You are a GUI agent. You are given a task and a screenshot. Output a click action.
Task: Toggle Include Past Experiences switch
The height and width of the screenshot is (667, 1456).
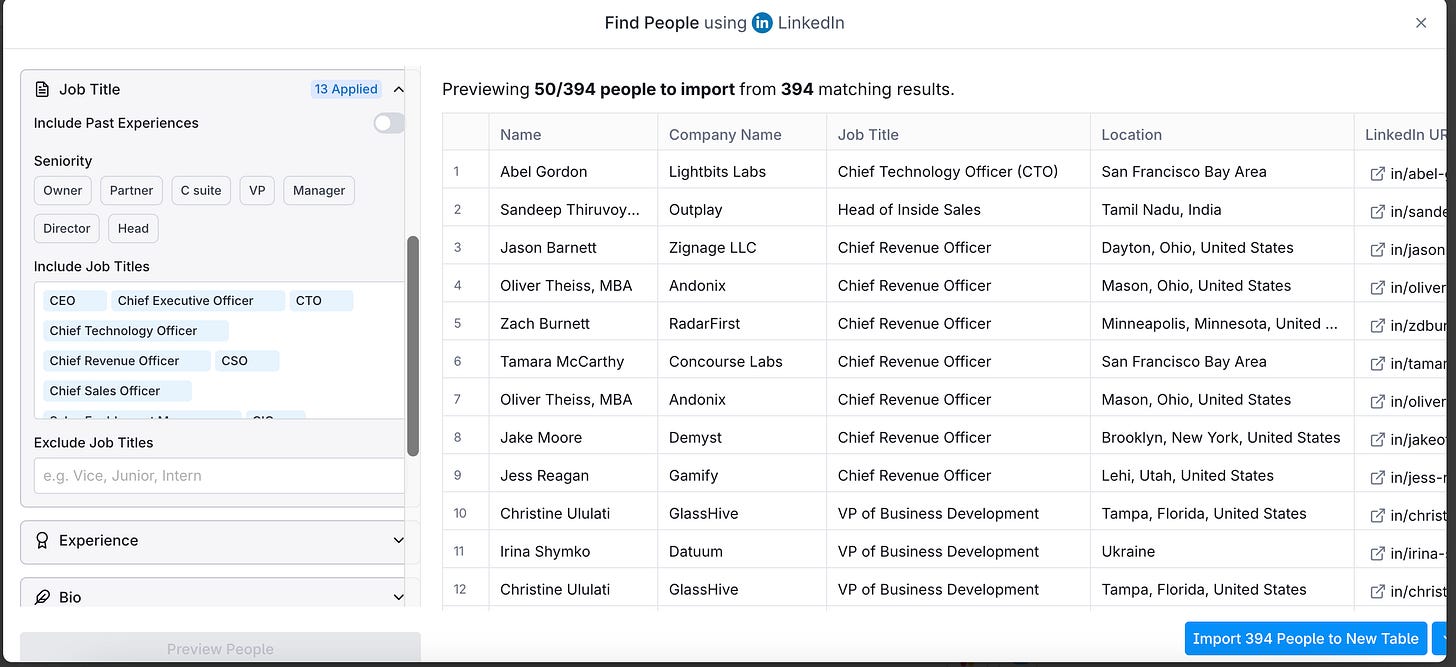pyautogui.click(x=389, y=123)
